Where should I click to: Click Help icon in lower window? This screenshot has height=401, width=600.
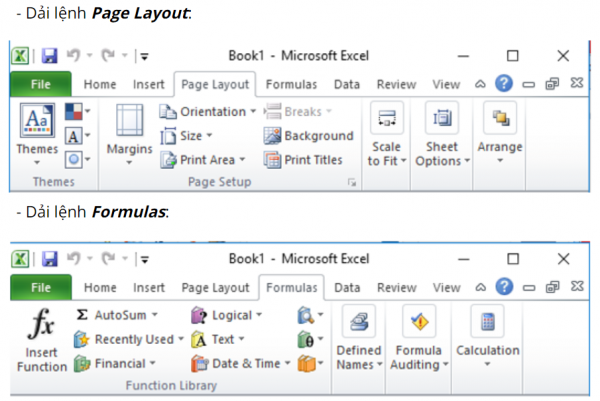point(504,287)
